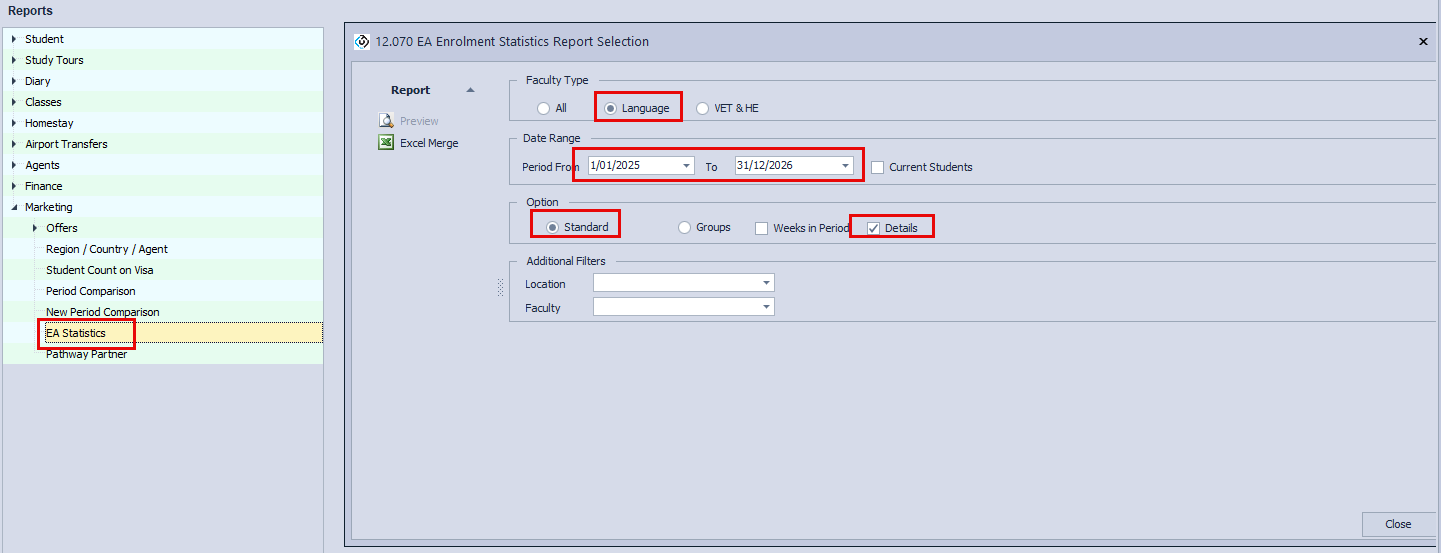The height and width of the screenshot is (553, 1441).
Task: Select the VET & HE radio button
Action: [x=703, y=108]
